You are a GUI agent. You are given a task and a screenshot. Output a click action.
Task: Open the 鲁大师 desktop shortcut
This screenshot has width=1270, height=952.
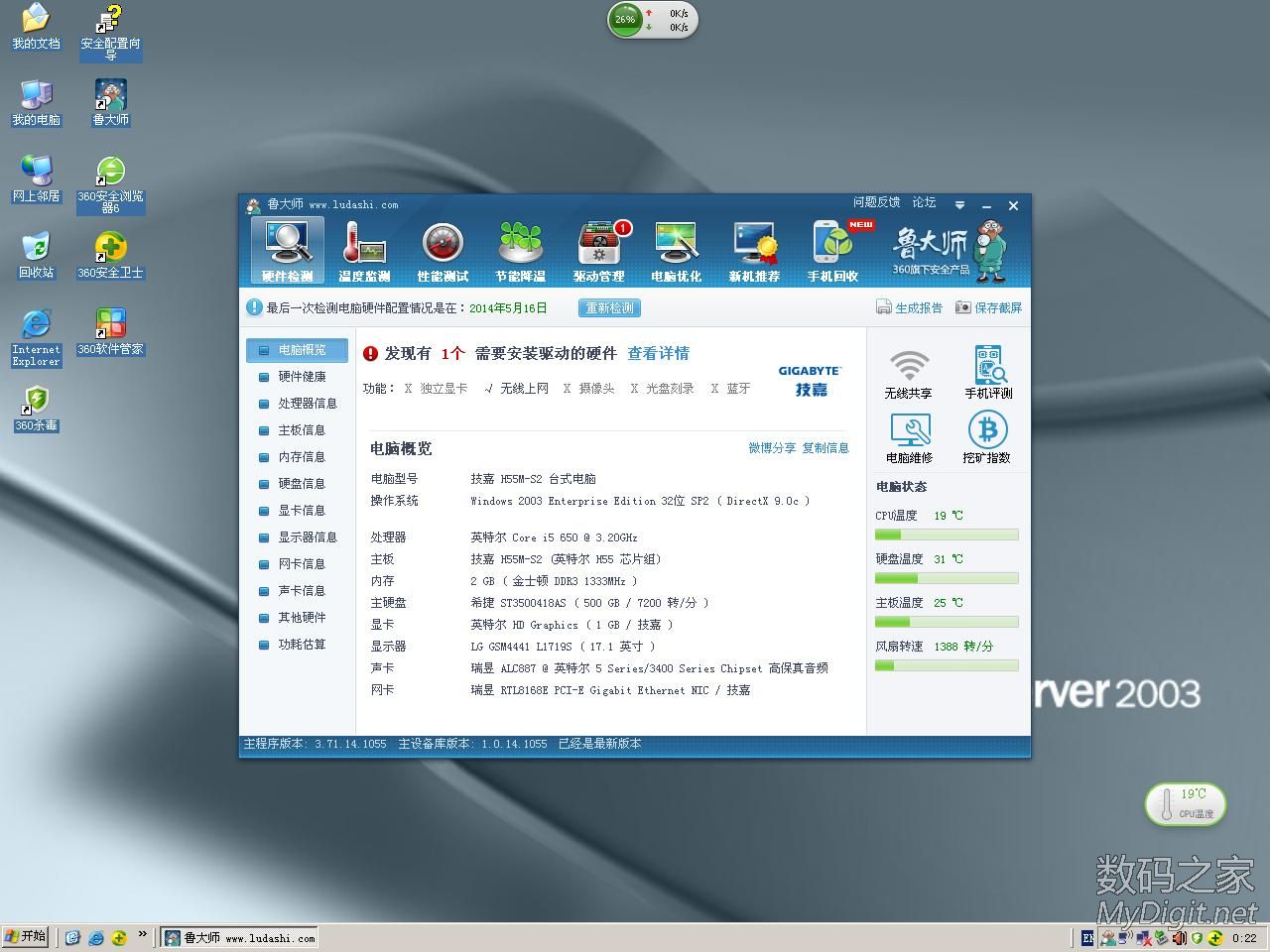110,103
